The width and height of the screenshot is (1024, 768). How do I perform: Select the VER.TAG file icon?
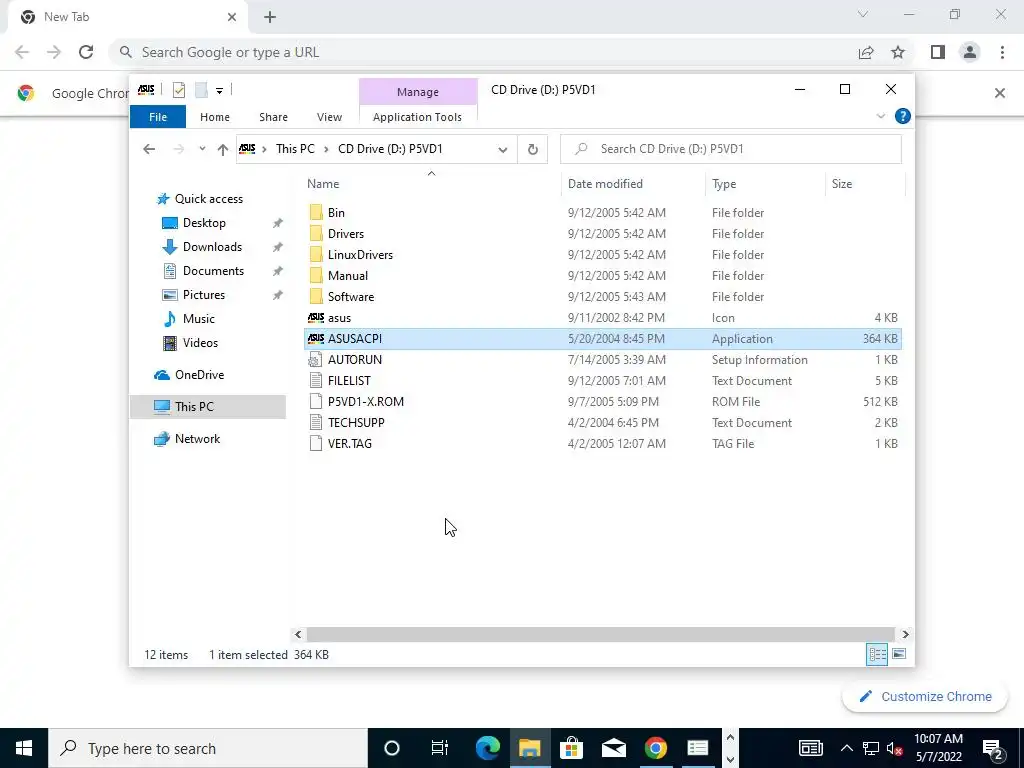click(316, 443)
